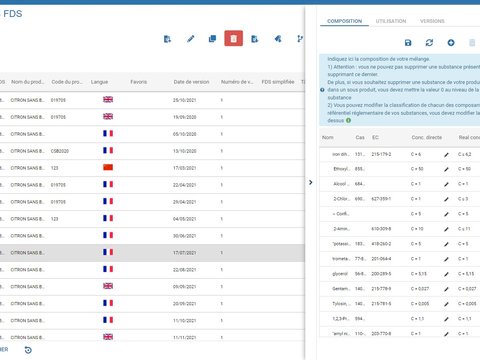This screenshot has width=480, height=360.
Task: Click the green info icon after 'dessus'
Action: click(348, 120)
